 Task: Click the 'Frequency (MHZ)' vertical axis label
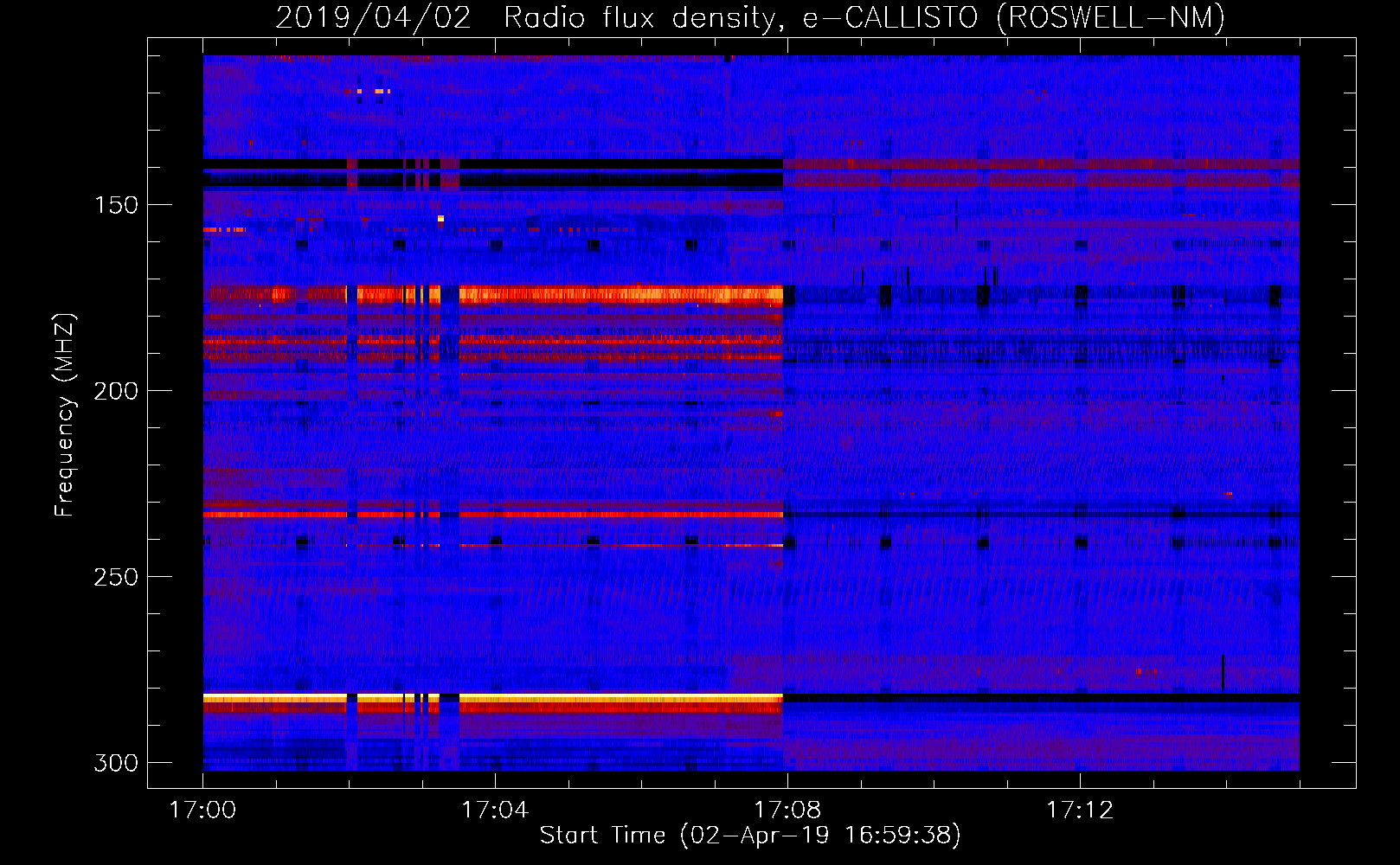(x=64, y=414)
